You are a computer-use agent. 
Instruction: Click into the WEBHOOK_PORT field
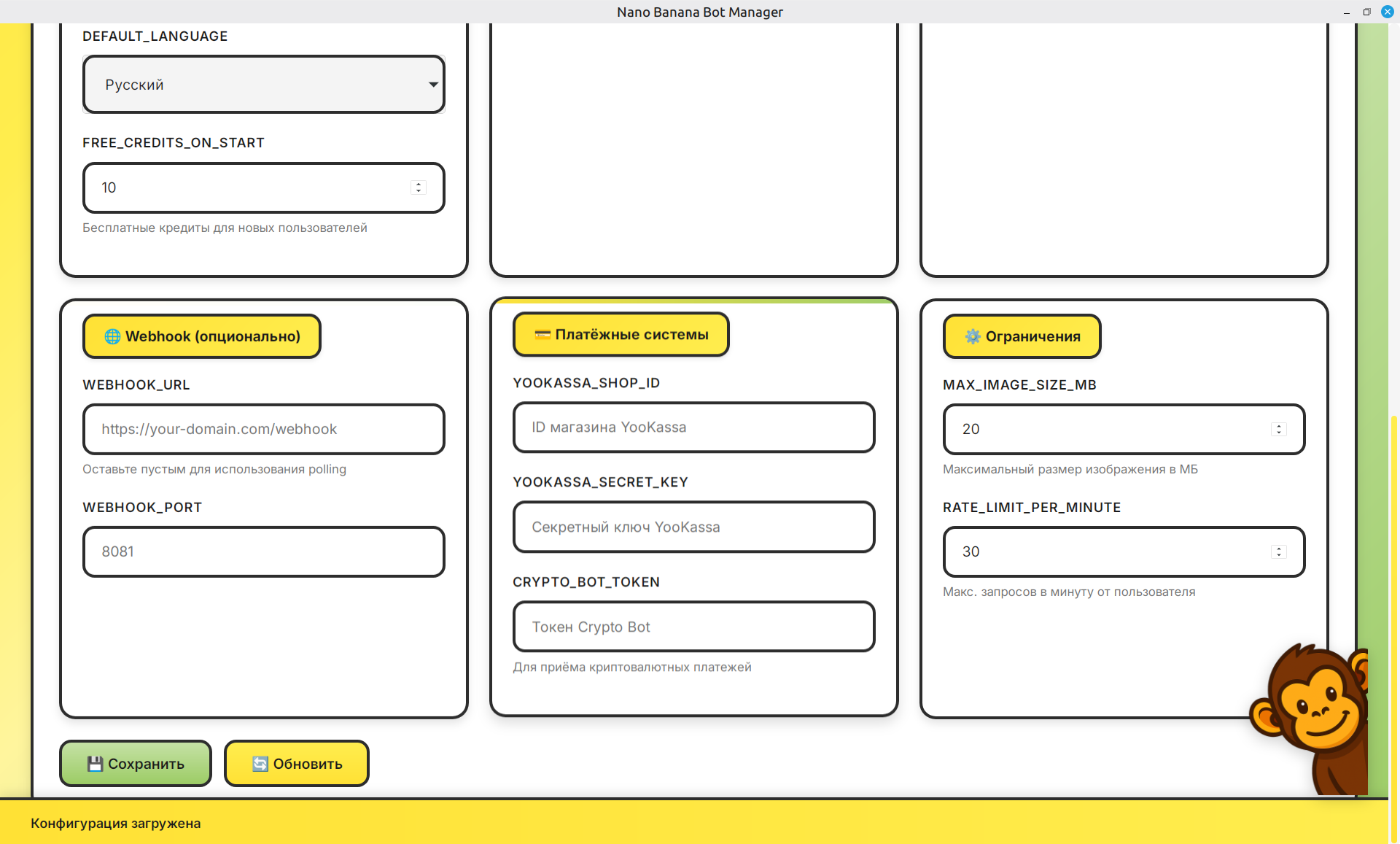tap(264, 551)
